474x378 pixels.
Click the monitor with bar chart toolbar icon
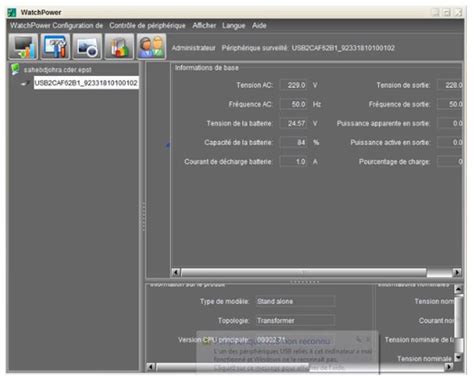click(x=23, y=47)
